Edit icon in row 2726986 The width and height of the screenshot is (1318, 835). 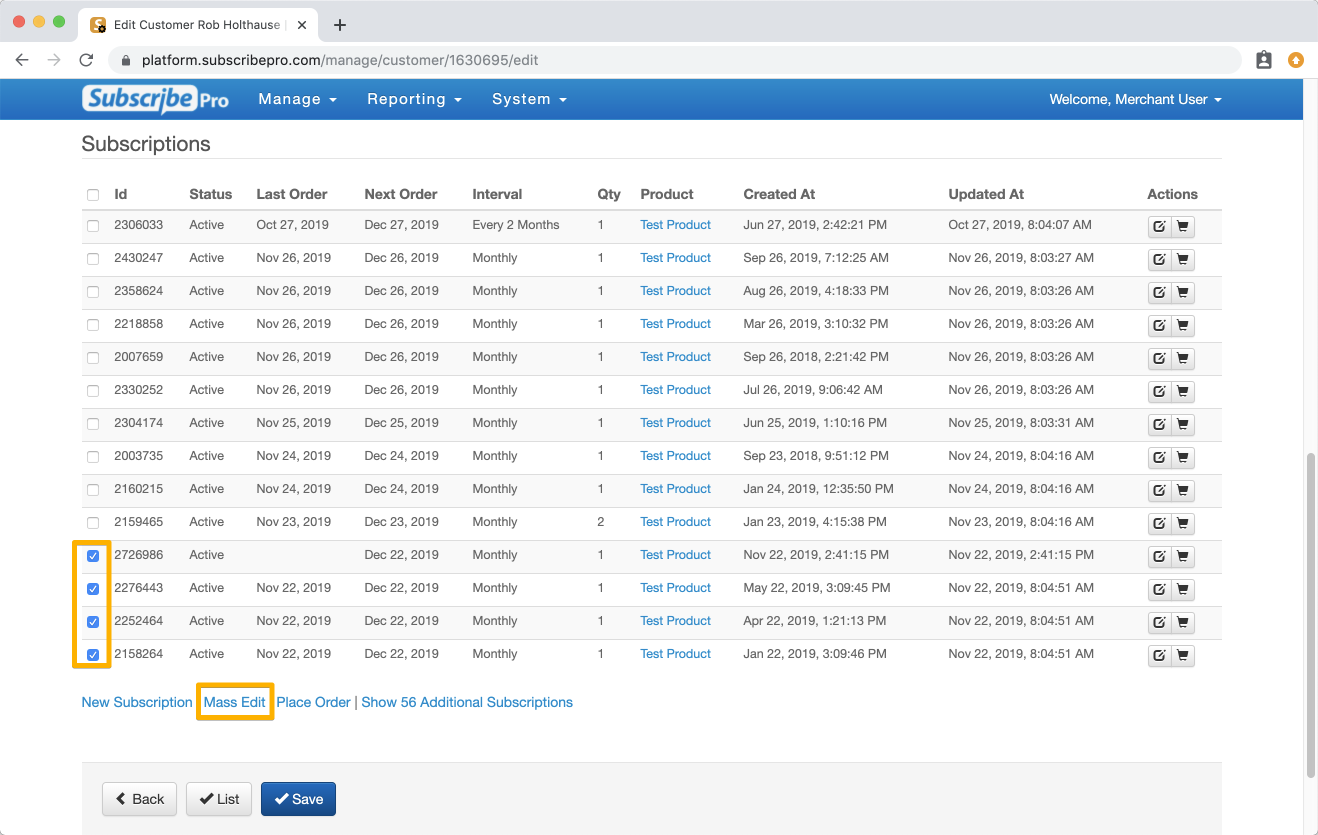1159,557
